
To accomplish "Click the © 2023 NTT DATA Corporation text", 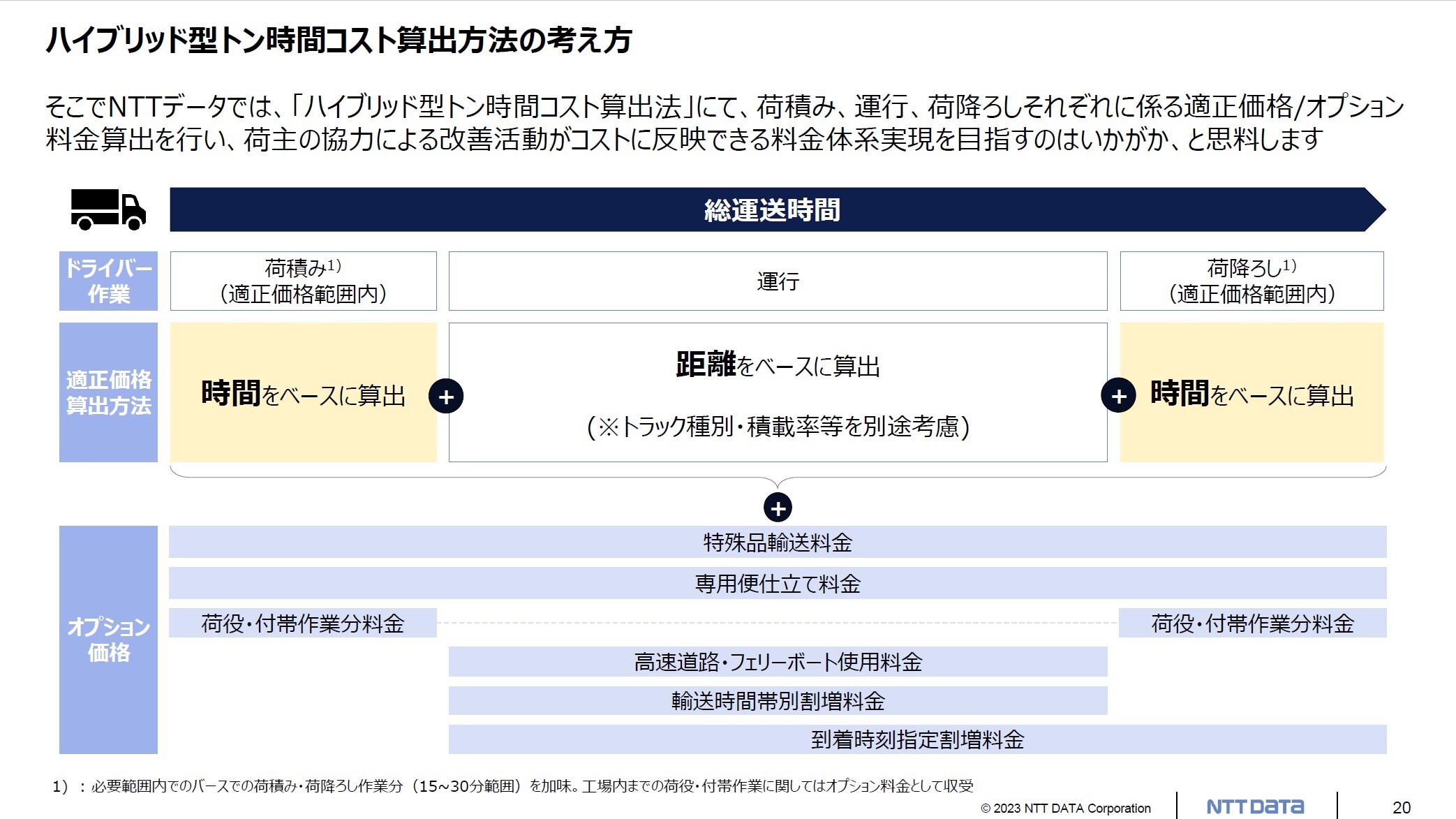I will click(x=1066, y=809).
